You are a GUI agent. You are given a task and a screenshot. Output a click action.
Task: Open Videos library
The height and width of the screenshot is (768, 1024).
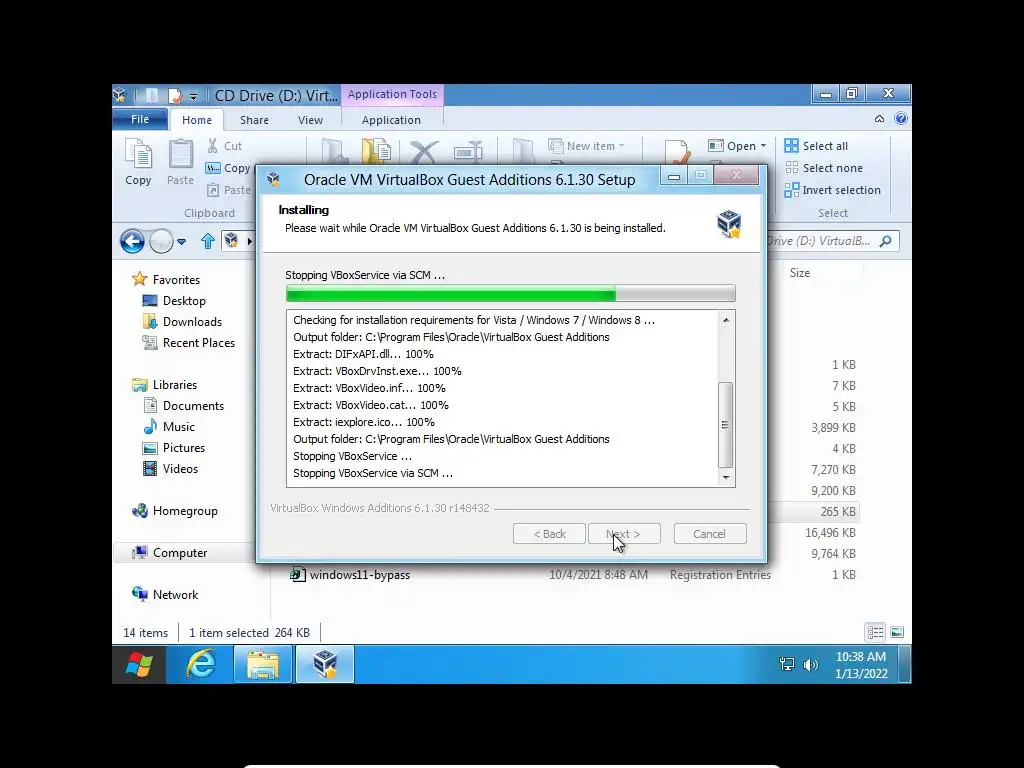click(170, 468)
